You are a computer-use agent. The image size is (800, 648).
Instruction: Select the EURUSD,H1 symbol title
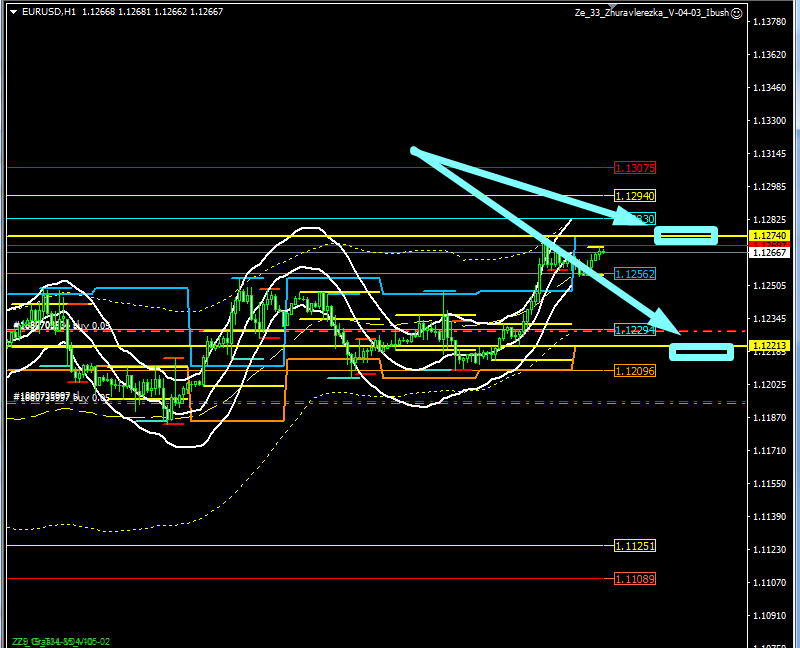click(49, 12)
